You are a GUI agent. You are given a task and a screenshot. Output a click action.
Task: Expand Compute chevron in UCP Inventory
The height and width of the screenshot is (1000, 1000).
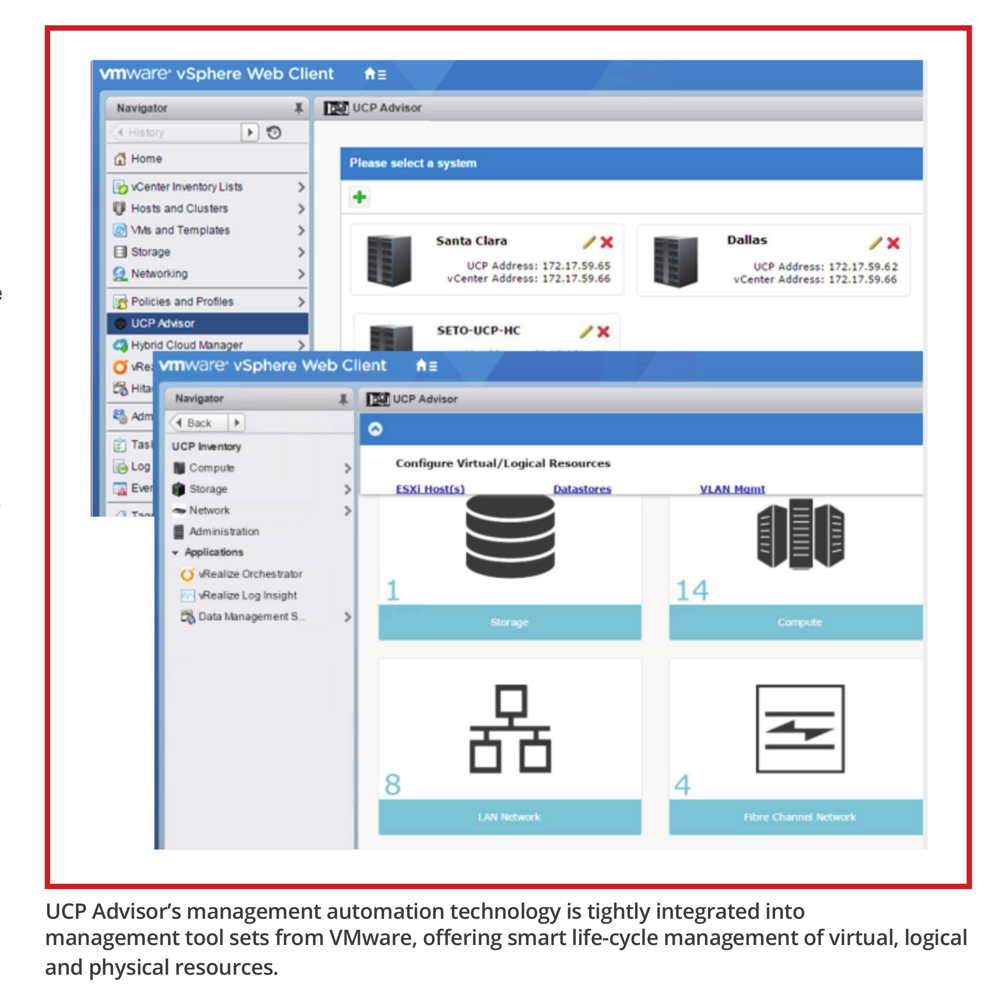pos(347,468)
